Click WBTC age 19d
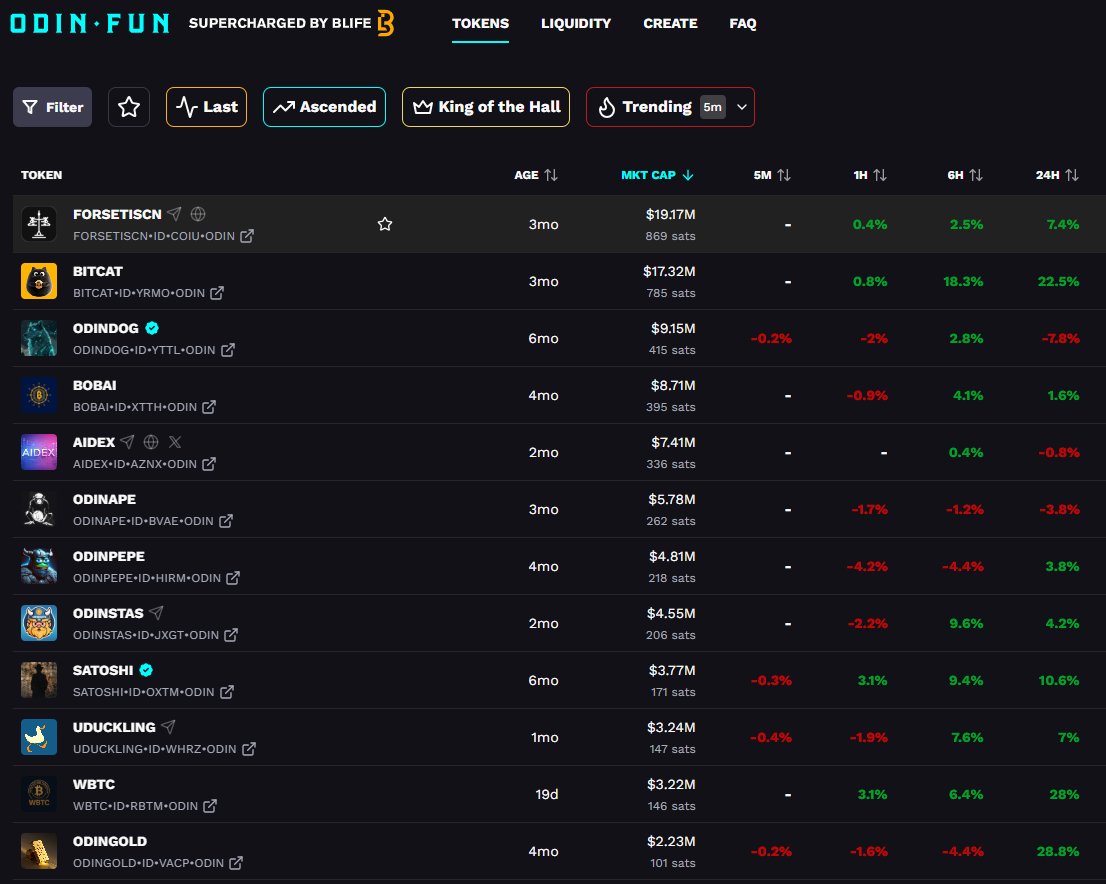This screenshot has width=1106, height=884. point(547,794)
